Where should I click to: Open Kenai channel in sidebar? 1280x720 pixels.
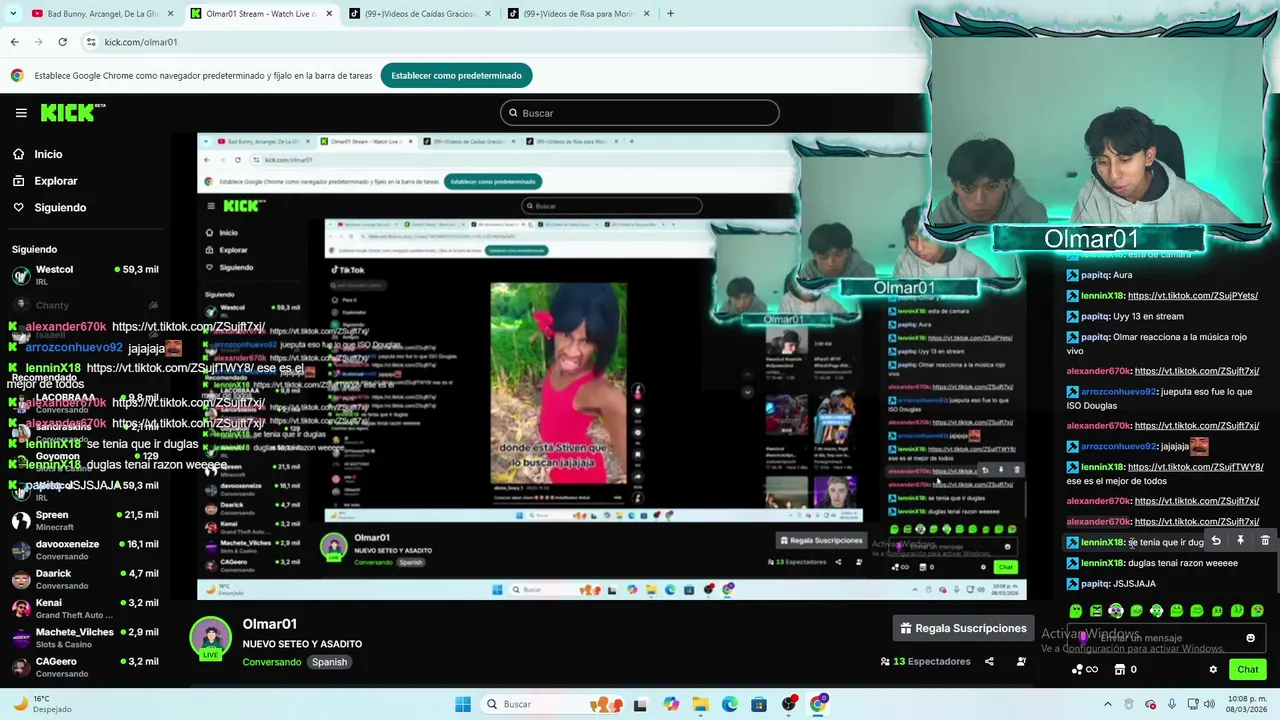tap(85, 608)
